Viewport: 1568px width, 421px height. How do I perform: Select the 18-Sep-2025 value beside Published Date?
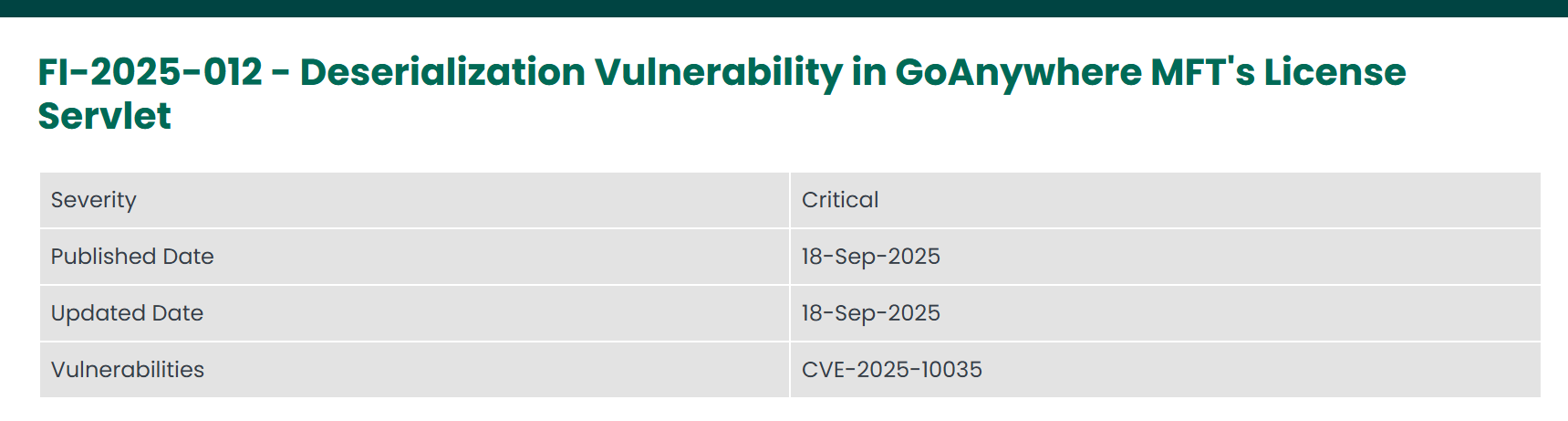tap(870, 257)
